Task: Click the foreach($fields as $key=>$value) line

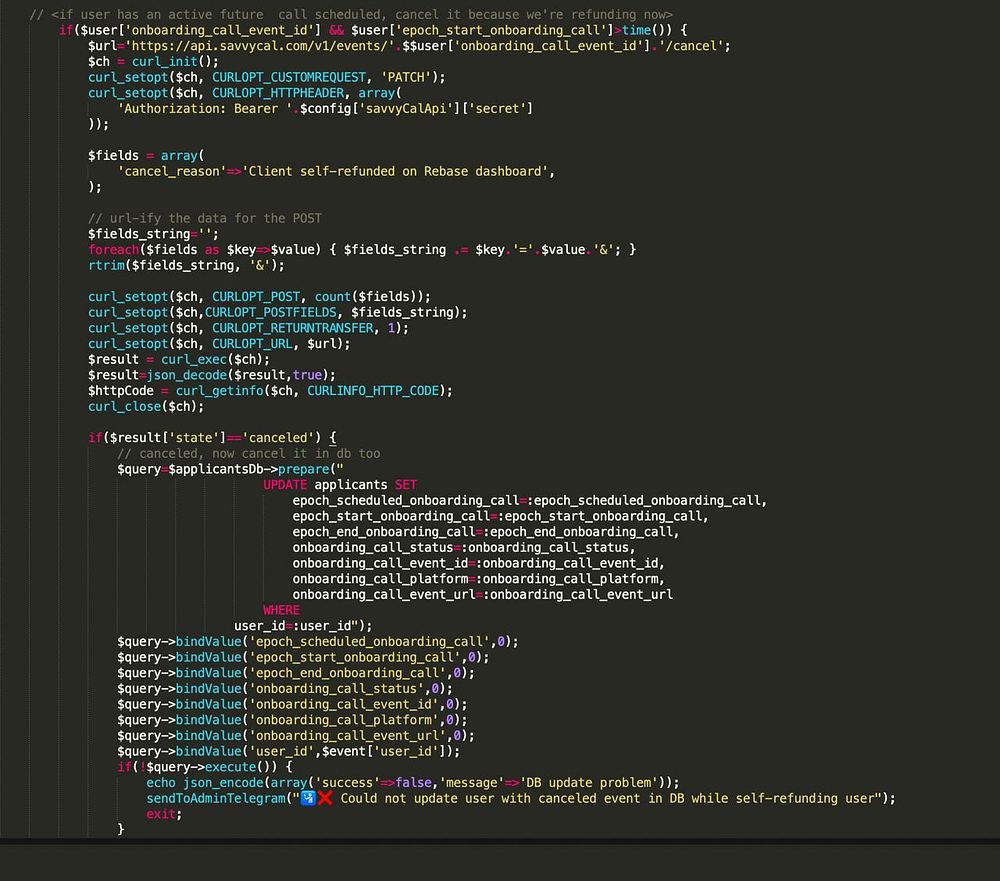Action: 362,249
